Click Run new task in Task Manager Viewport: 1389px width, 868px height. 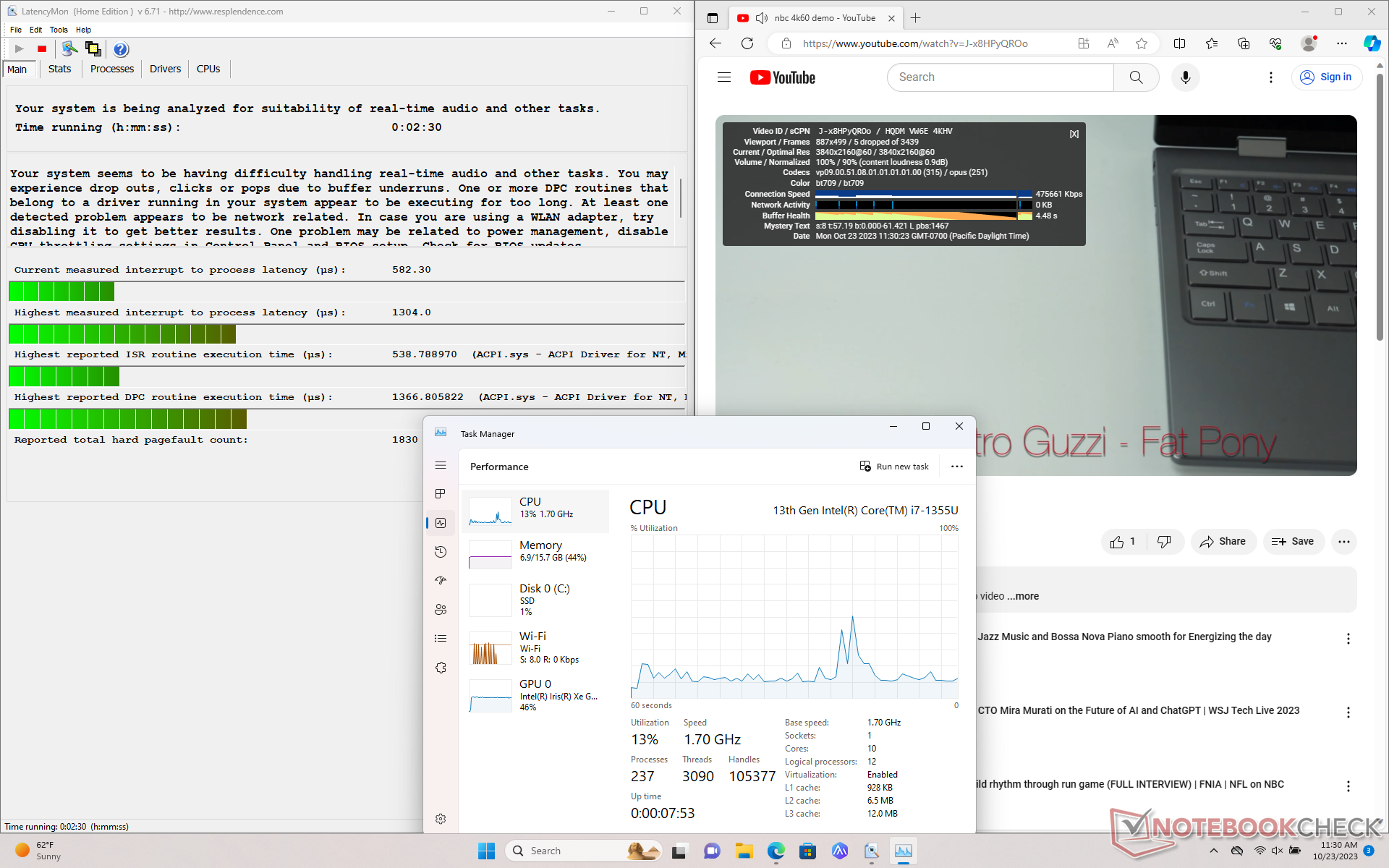click(894, 467)
